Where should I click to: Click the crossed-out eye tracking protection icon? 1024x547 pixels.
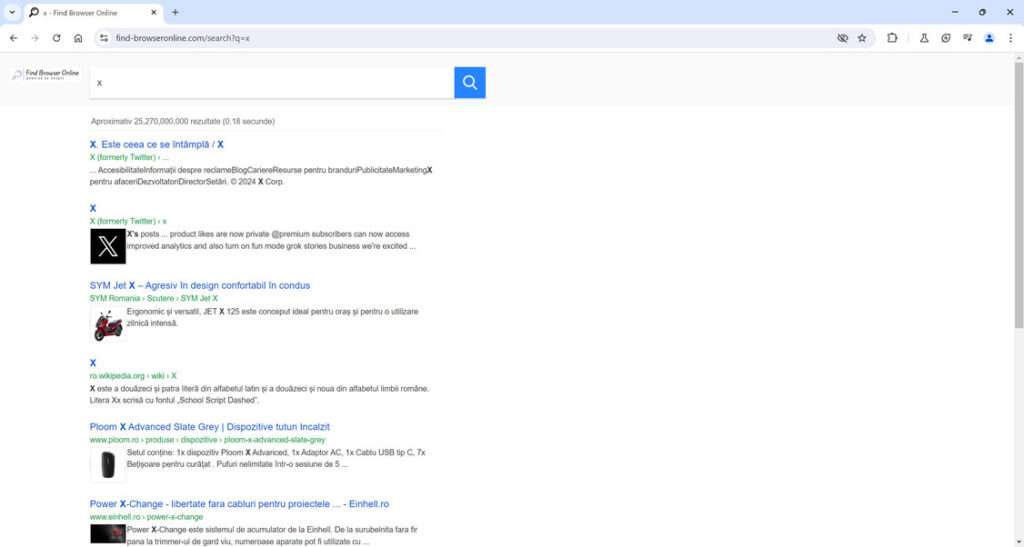[x=842, y=39]
